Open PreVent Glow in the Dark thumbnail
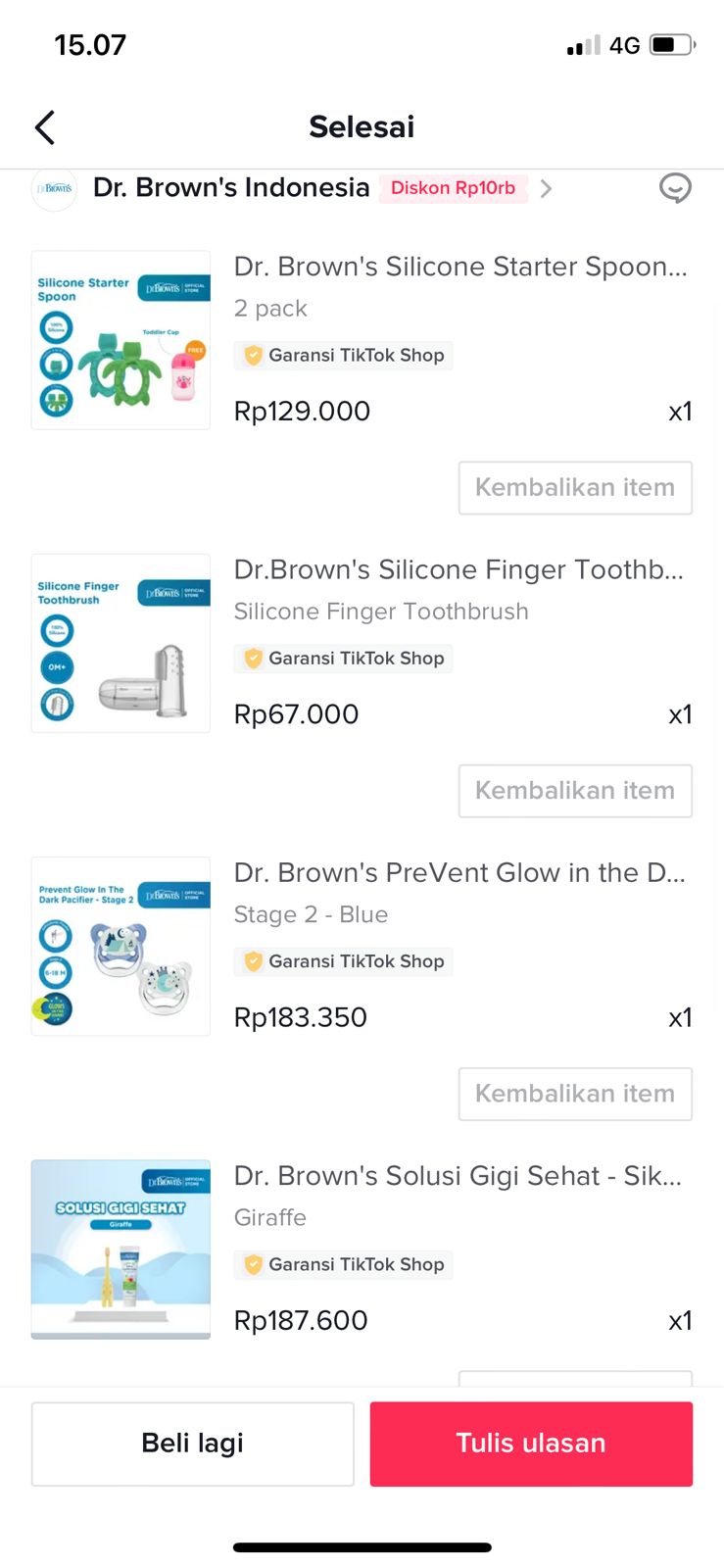Image resolution: width=724 pixels, height=1568 pixels. point(121,946)
